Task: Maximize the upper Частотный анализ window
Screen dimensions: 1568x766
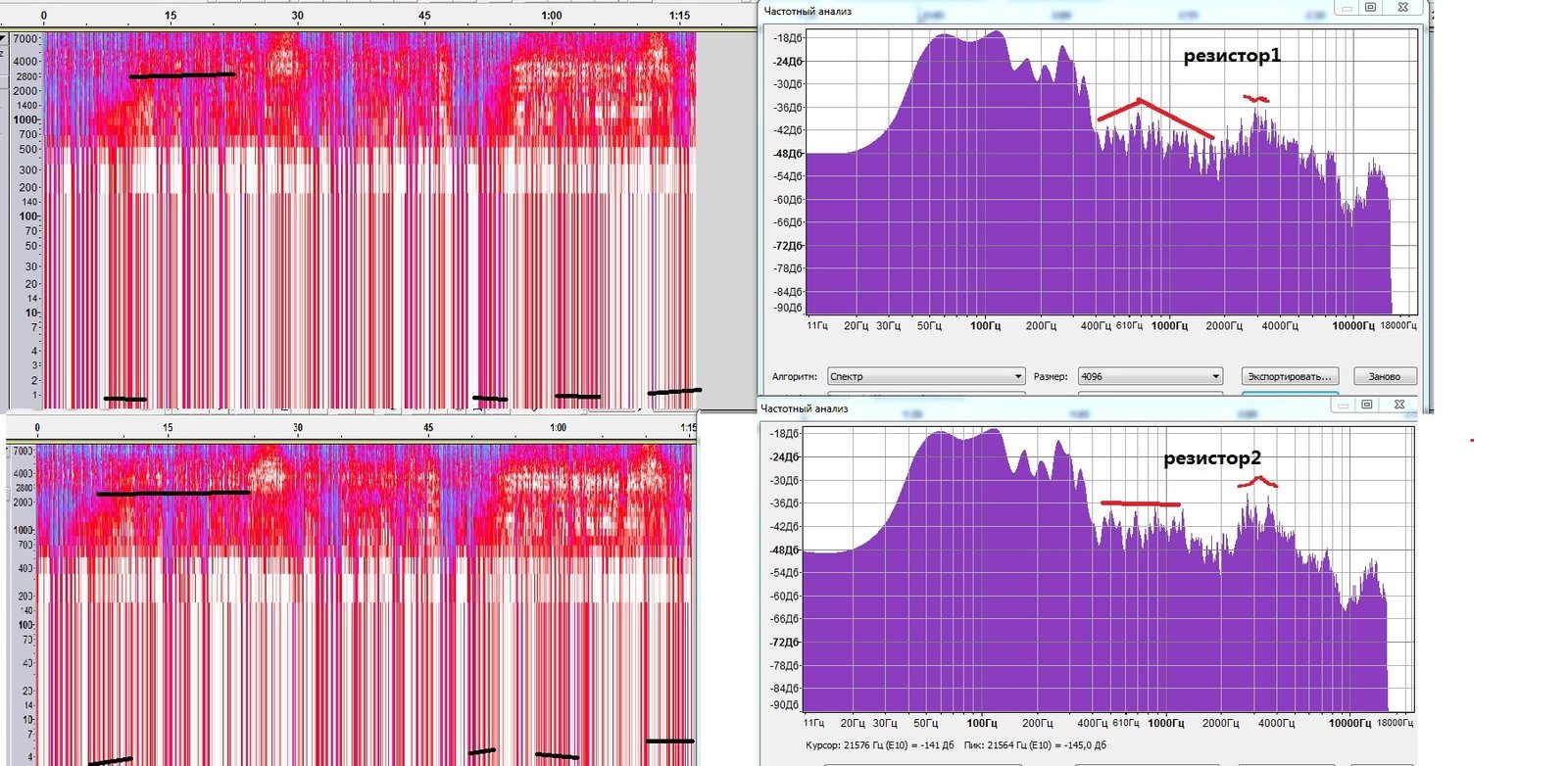Action: tap(1370, 8)
